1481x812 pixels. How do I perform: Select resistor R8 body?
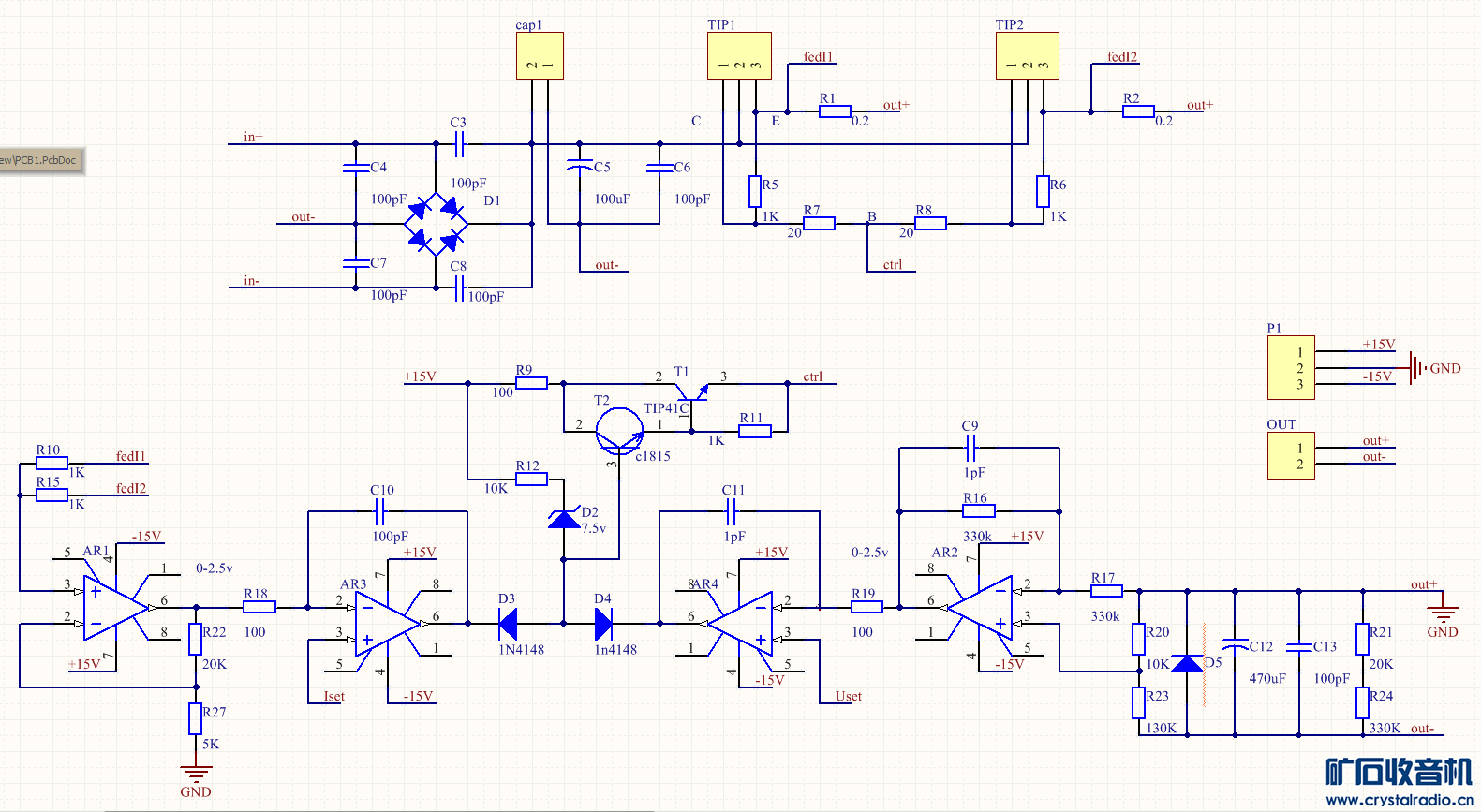tap(930, 224)
